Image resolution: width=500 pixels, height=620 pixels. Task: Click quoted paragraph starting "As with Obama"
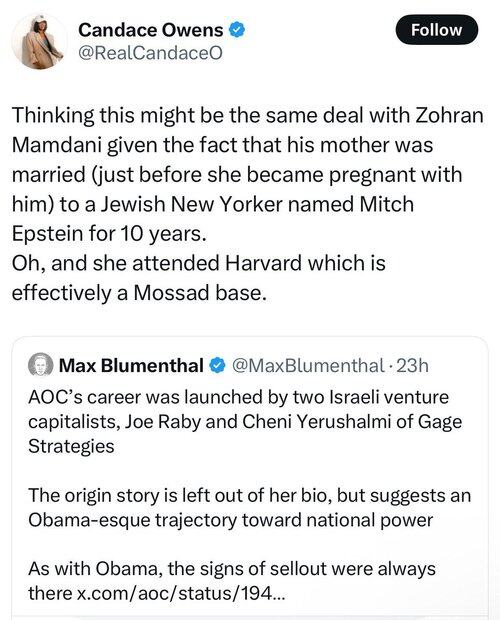[232, 581]
